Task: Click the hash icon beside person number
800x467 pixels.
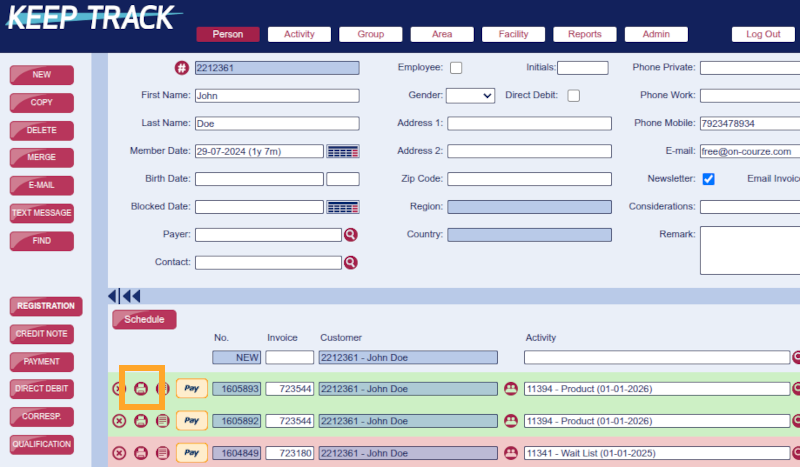Action: click(x=181, y=68)
